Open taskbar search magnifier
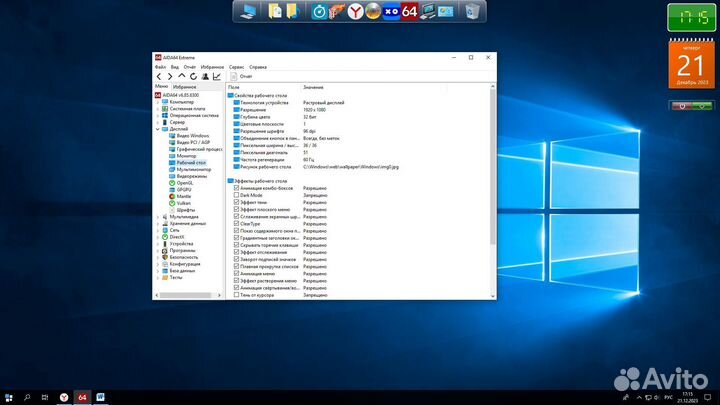 27,398
